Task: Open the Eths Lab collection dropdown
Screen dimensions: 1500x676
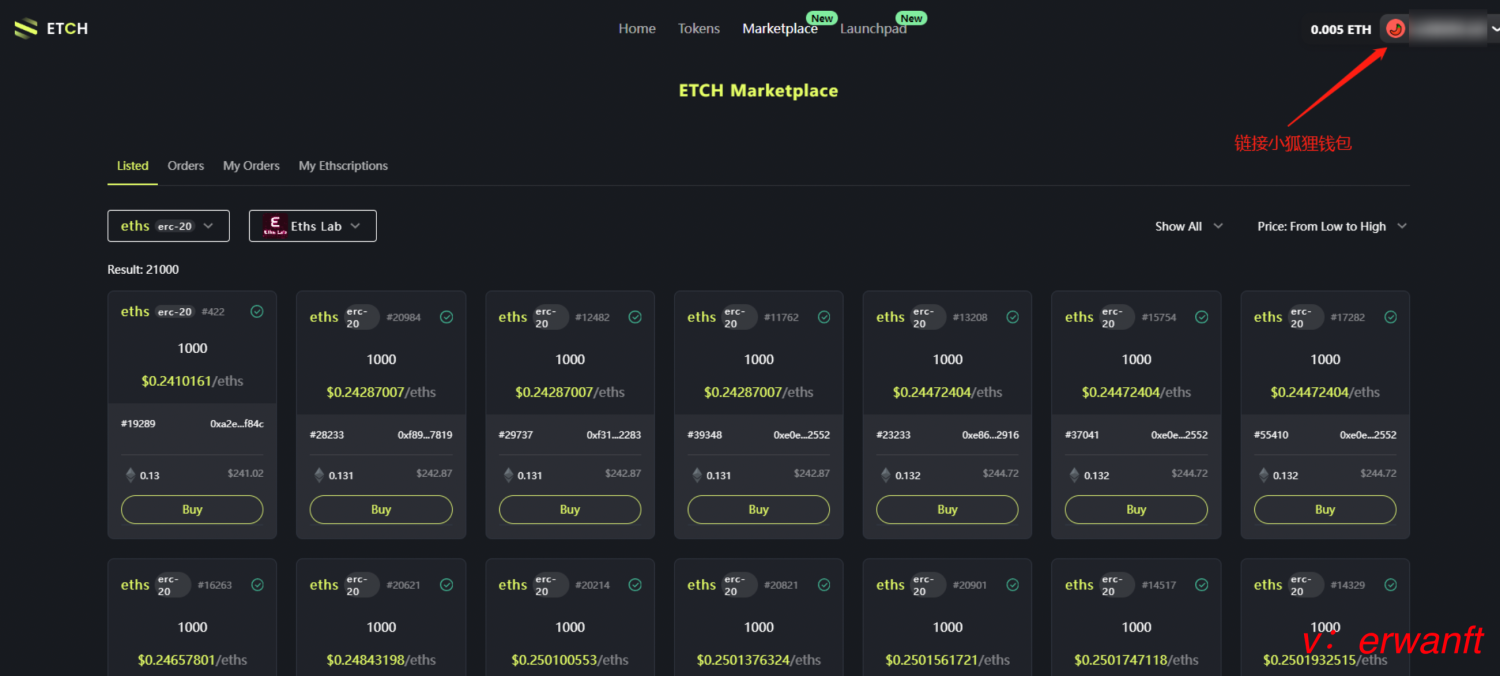Action: pyautogui.click(x=312, y=226)
